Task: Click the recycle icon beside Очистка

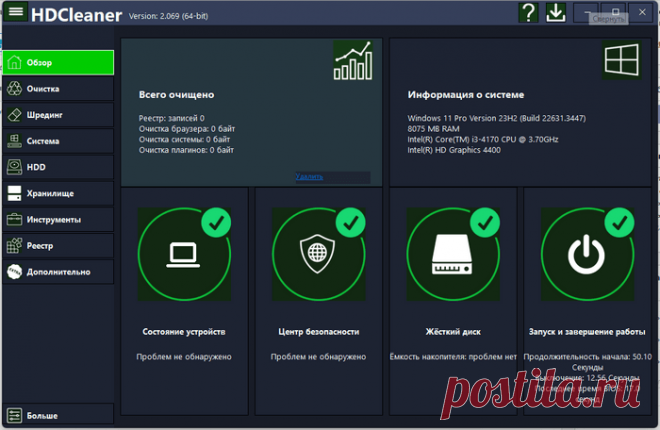Action: click(x=14, y=89)
